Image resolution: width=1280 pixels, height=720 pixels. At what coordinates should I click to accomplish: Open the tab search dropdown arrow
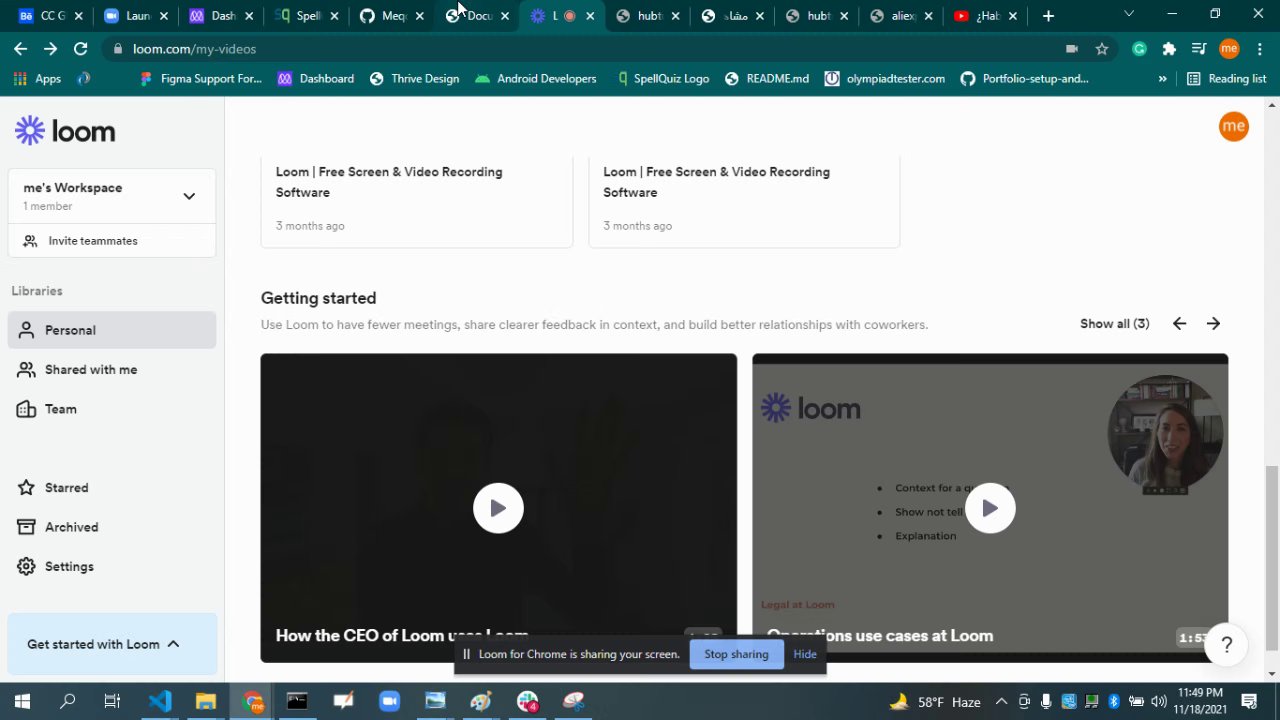coord(1129,15)
